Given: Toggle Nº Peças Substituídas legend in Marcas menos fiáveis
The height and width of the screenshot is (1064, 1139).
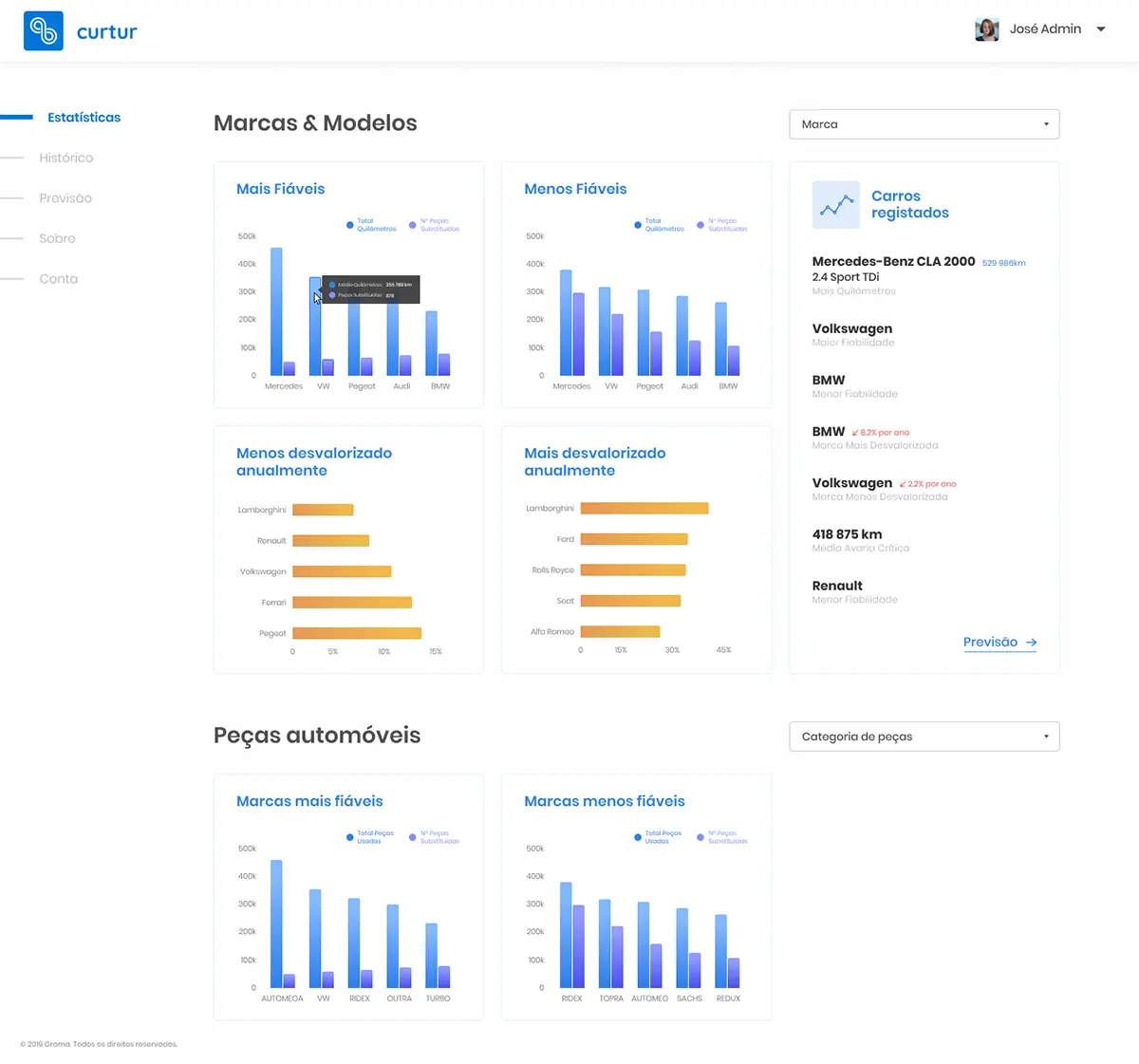Looking at the screenshot, I should pyautogui.click(x=722, y=837).
